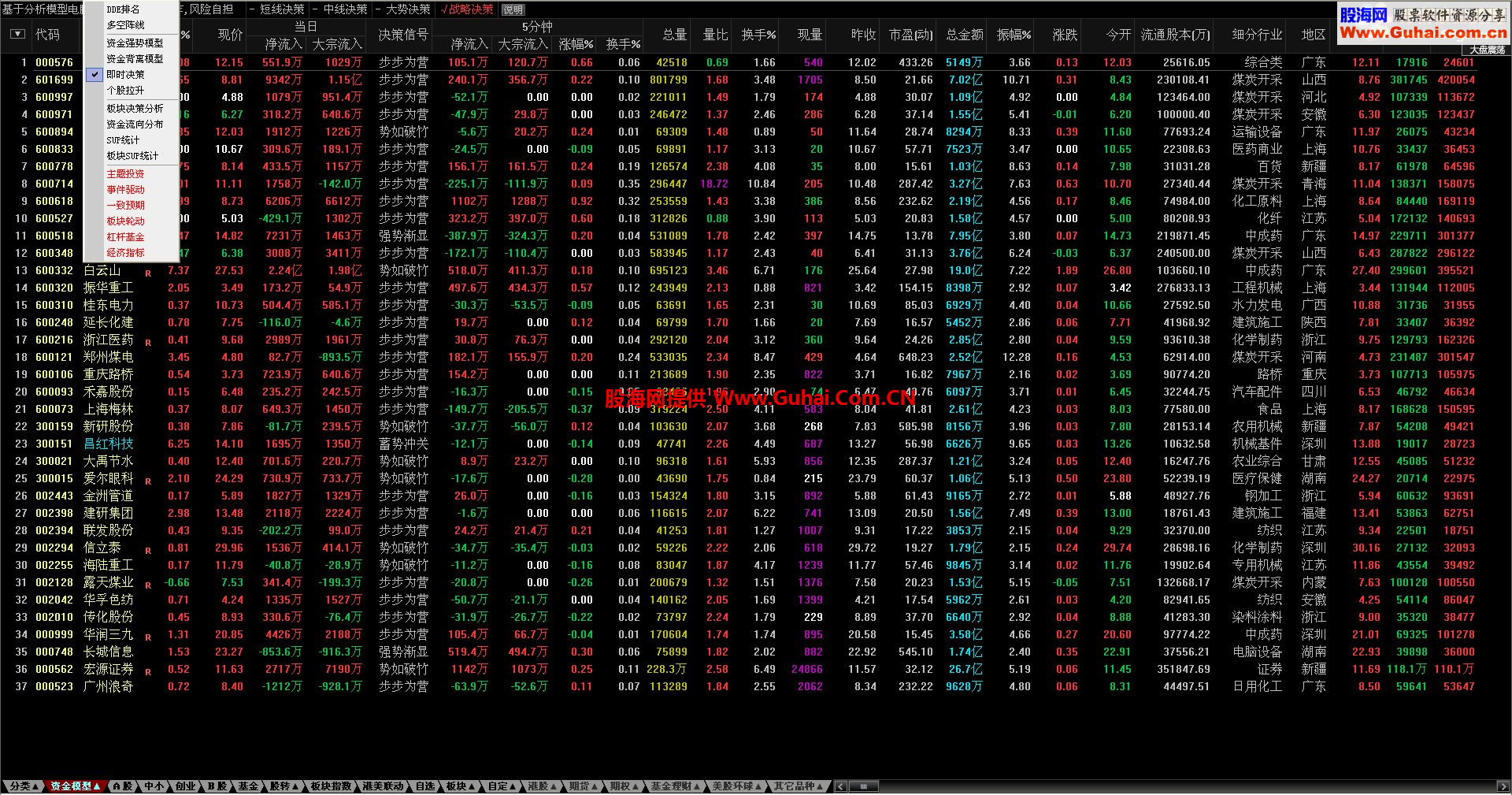Expand the 股转 bottom tab menu
The width and height of the screenshot is (1512, 795).
point(284,786)
